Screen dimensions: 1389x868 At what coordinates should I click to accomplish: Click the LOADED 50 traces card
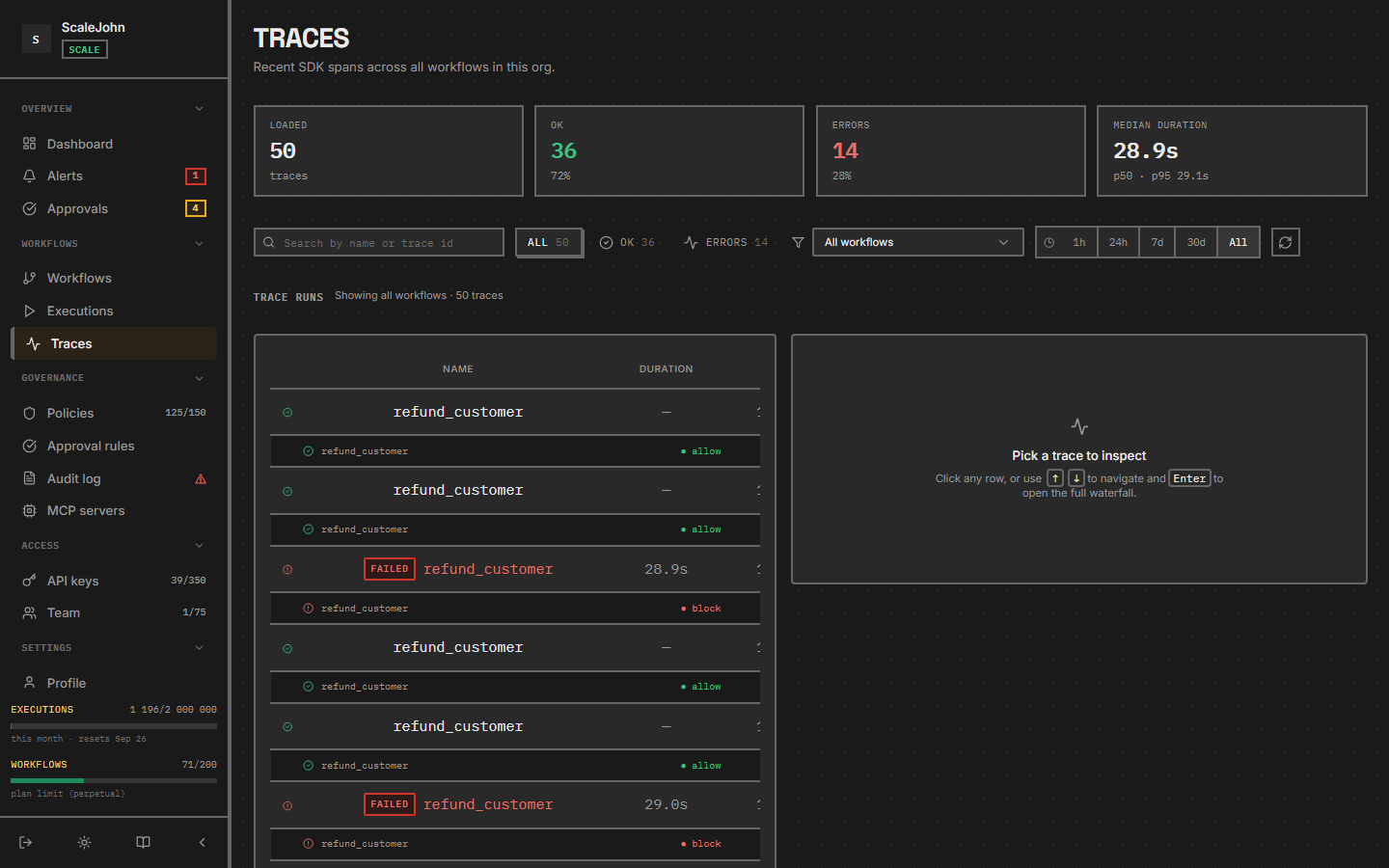tap(389, 150)
